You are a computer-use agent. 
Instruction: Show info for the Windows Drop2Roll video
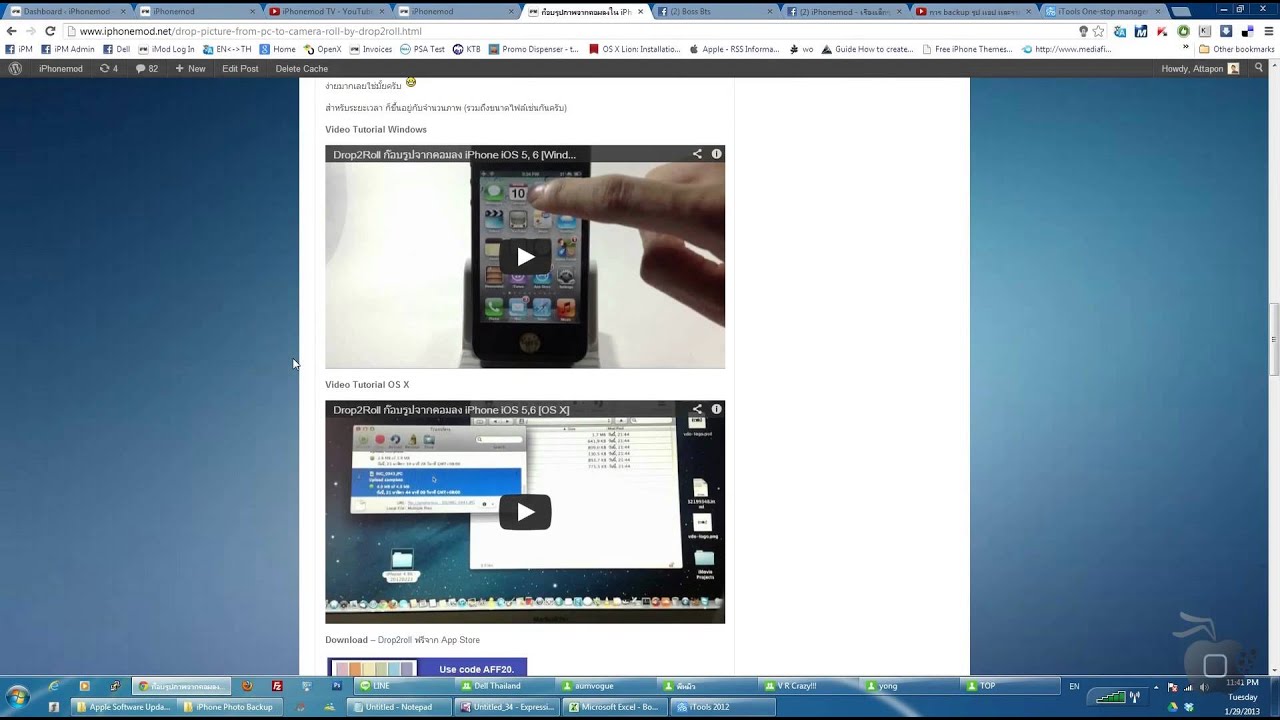click(x=716, y=154)
